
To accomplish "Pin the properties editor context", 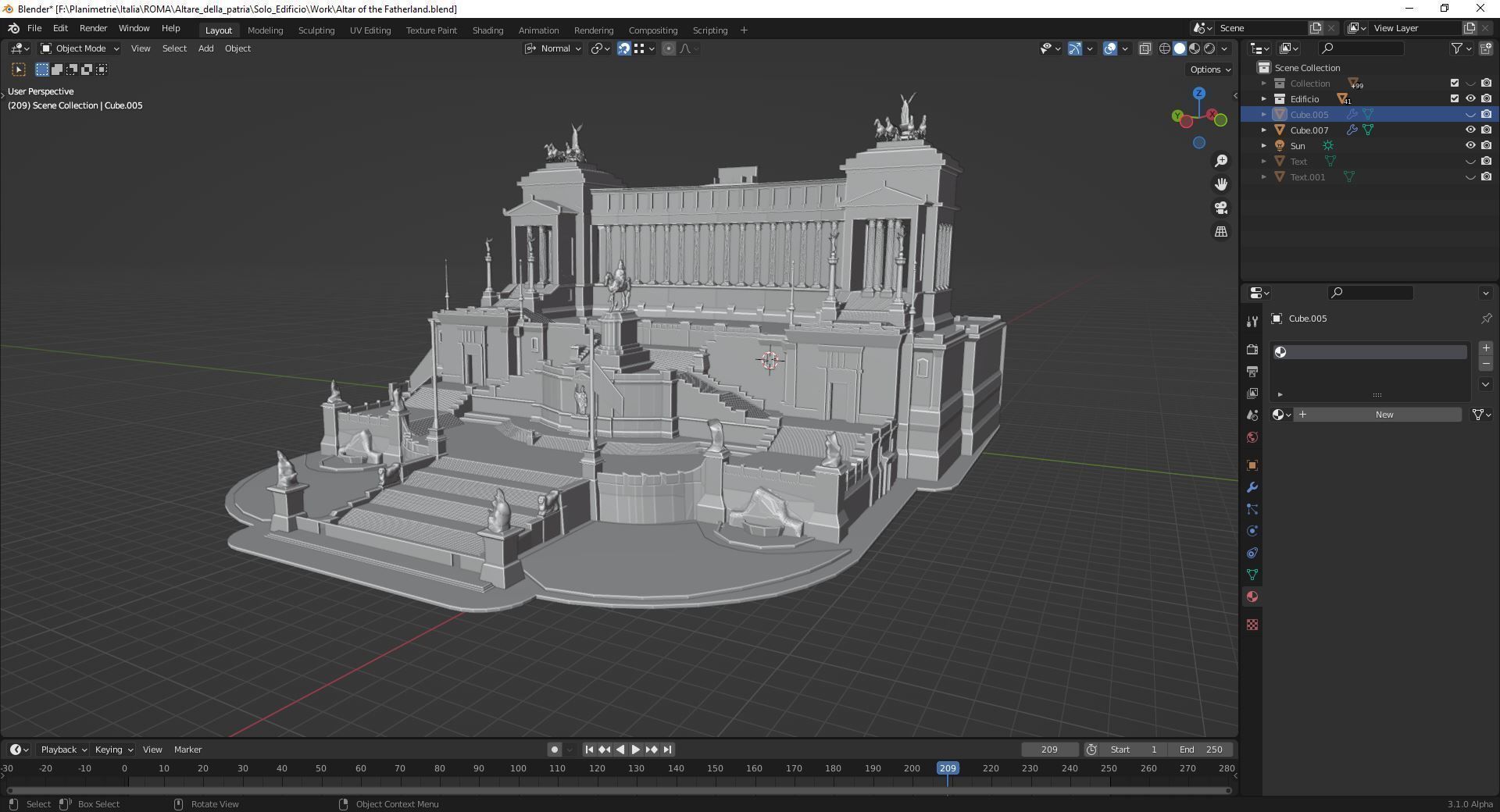I will 1486,319.
